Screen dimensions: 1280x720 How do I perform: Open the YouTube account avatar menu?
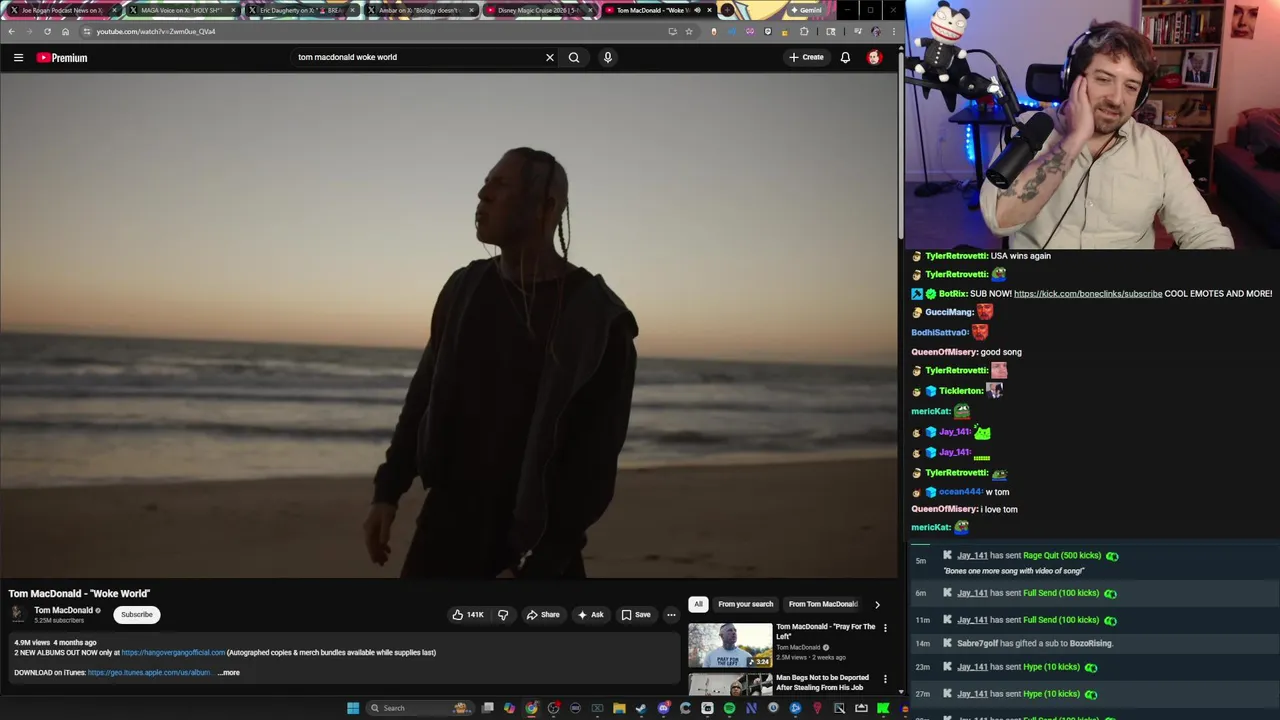(874, 57)
